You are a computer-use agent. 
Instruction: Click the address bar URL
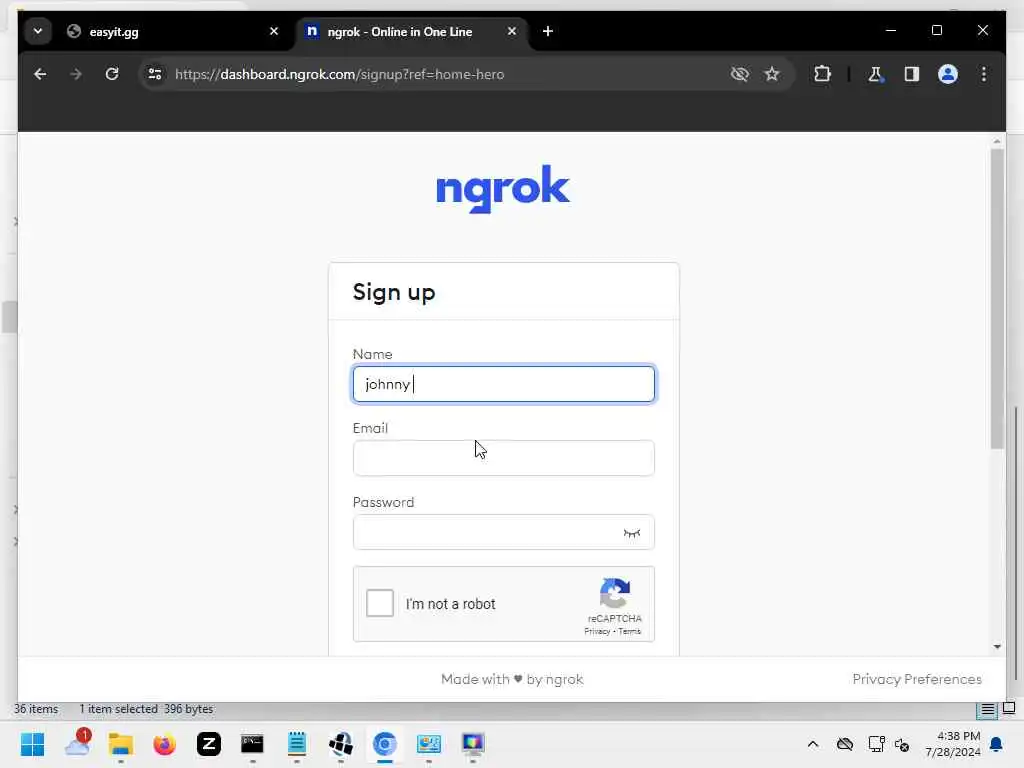click(x=340, y=74)
